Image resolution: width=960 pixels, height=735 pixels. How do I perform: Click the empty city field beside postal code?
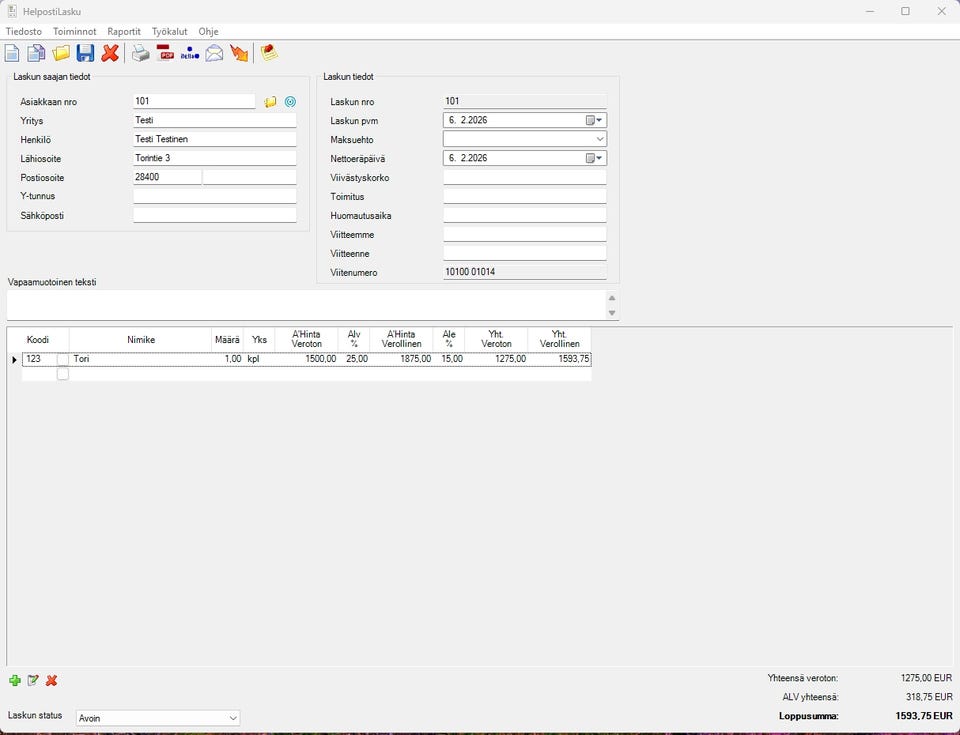pos(250,177)
